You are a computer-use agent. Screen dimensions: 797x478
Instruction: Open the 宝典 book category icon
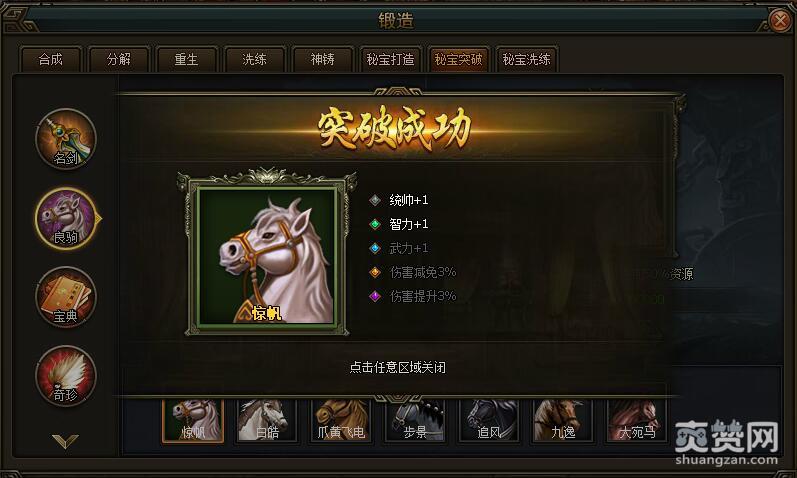[66, 297]
